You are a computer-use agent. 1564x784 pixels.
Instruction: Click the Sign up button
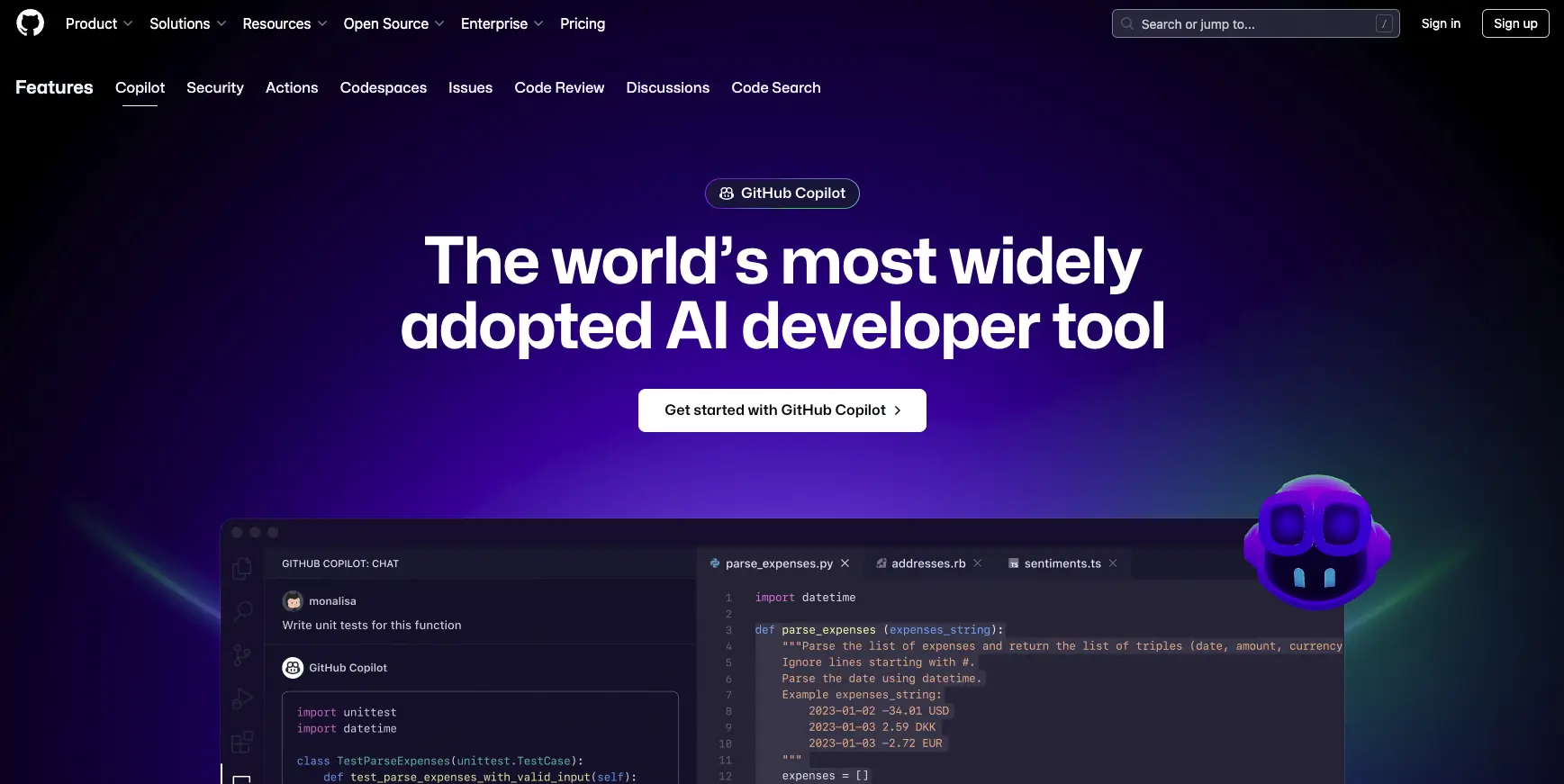1515,23
